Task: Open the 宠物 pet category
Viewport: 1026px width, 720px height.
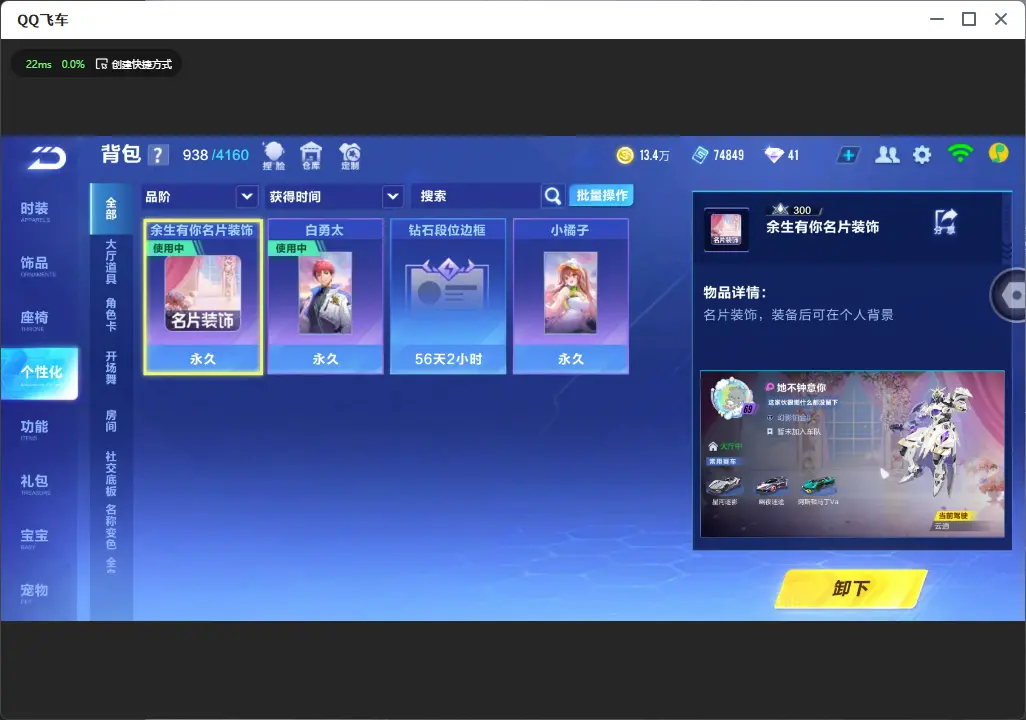Action: pos(35,592)
